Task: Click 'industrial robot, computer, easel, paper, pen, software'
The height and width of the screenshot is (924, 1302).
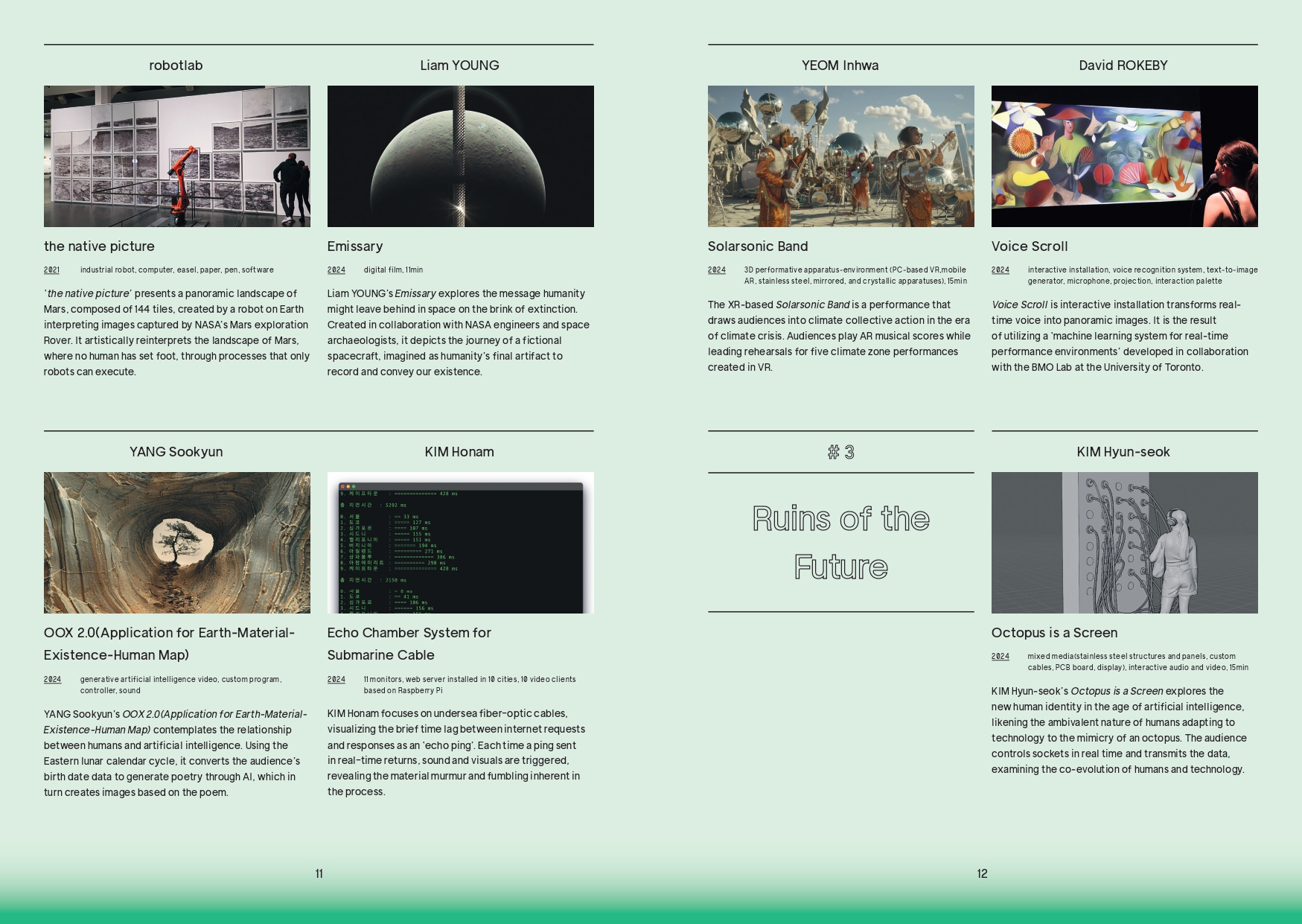Action: (177, 270)
